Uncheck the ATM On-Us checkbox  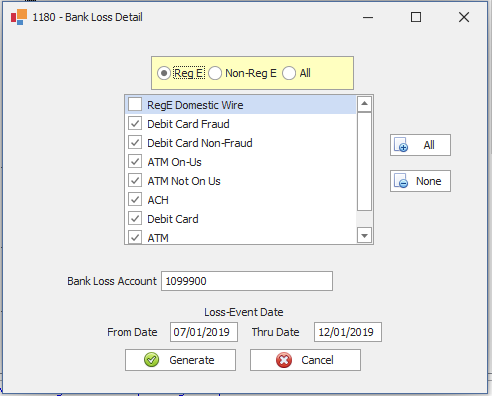(x=135, y=162)
